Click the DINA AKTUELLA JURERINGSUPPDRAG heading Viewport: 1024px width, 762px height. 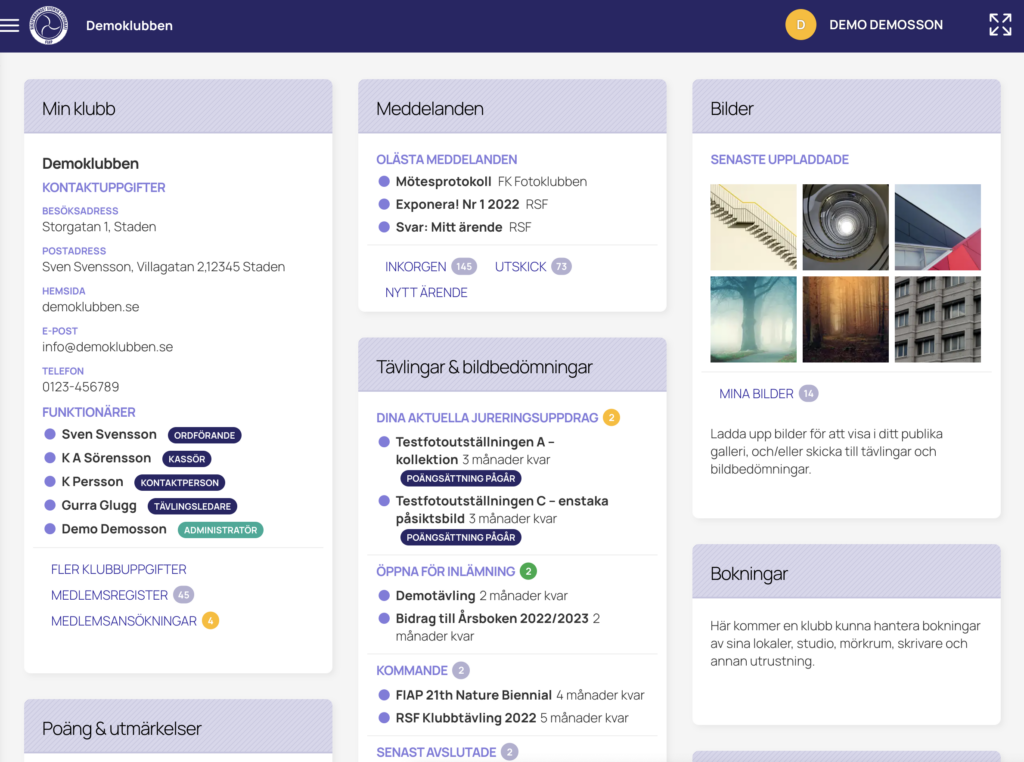[487, 418]
